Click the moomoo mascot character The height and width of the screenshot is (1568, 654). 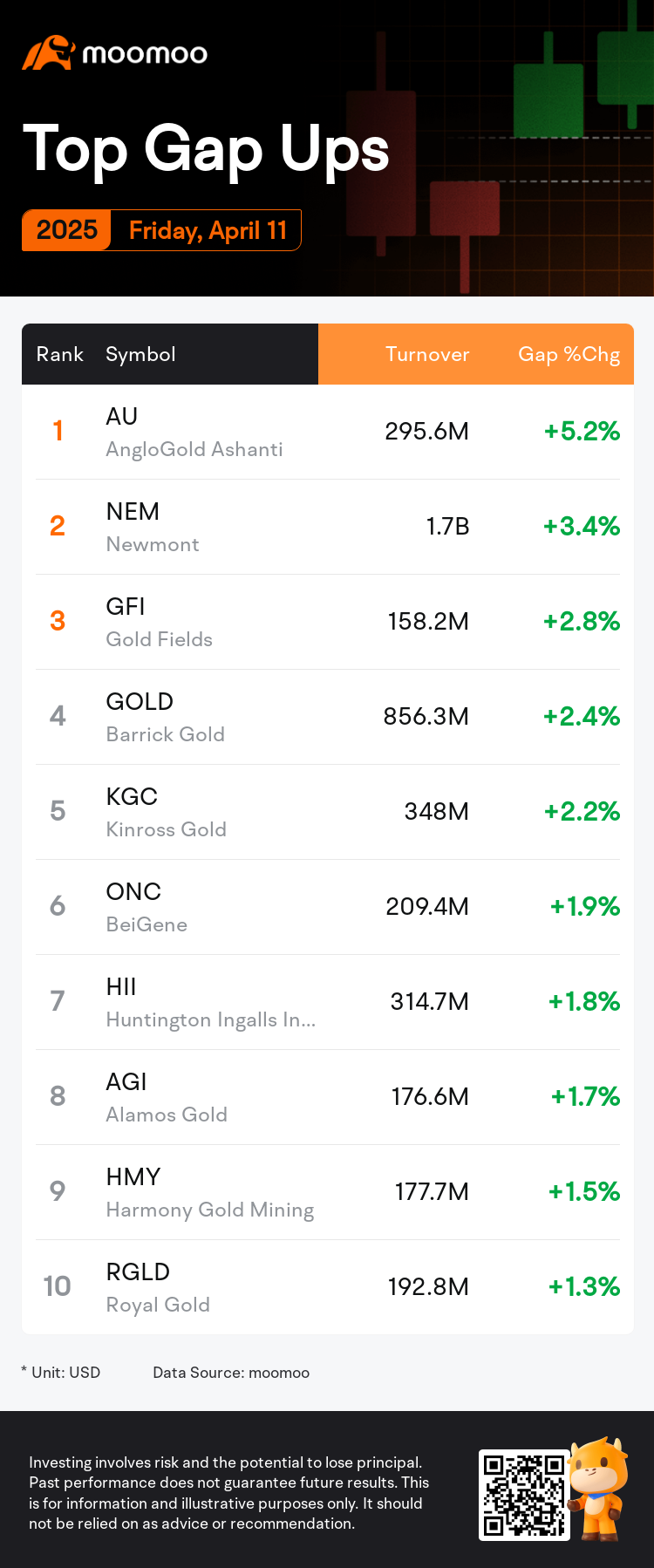click(x=600, y=1487)
